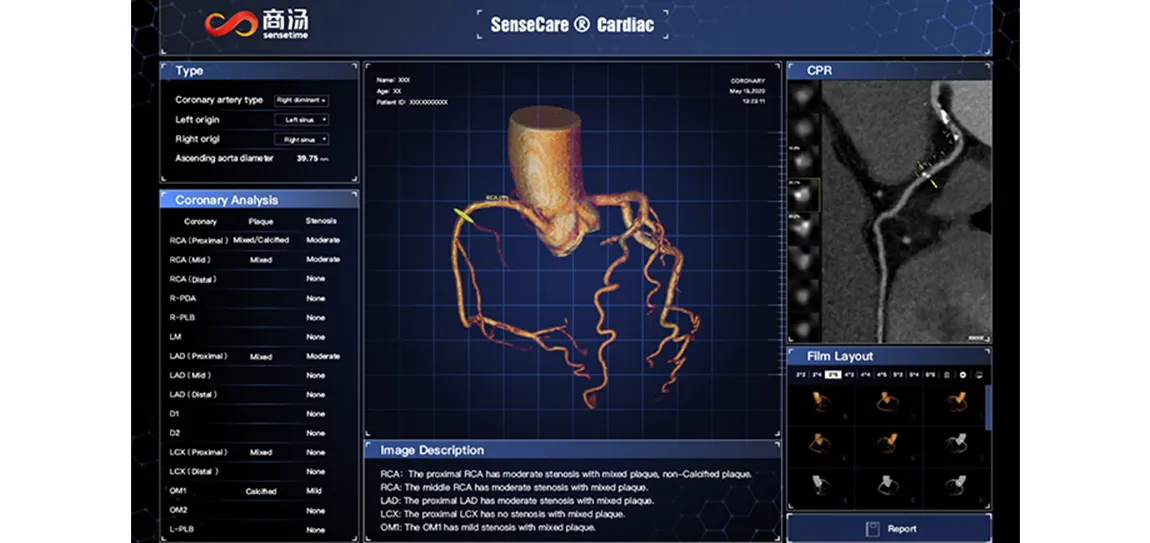The height and width of the screenshot is (543, 1150).
Task: Click the proximal LAD description line
Action: [x=517, y=500]
